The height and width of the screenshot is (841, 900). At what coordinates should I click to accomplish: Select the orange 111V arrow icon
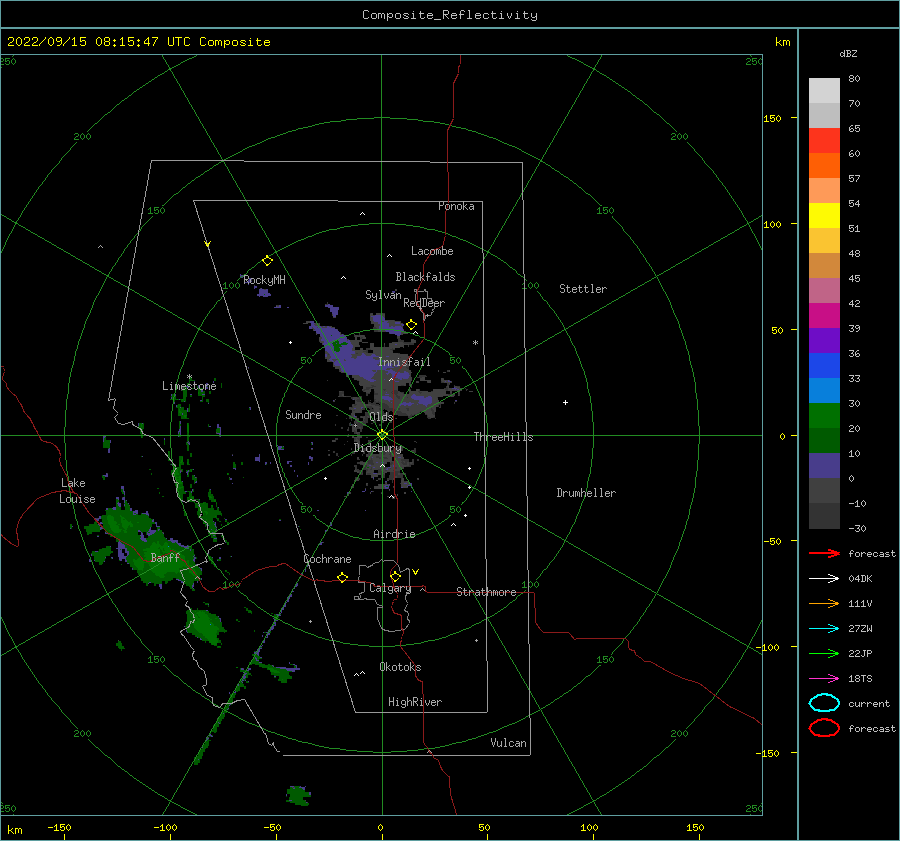(x=824, y=603)
